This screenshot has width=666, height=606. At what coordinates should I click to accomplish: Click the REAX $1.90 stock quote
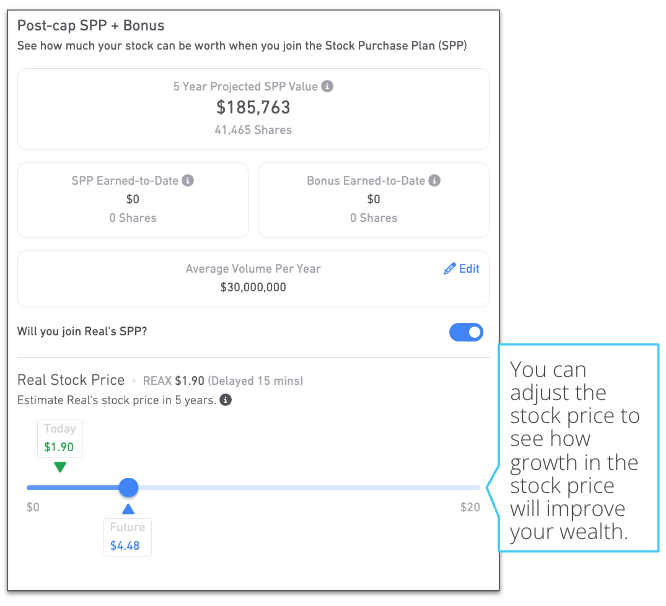tap(174, 381)
